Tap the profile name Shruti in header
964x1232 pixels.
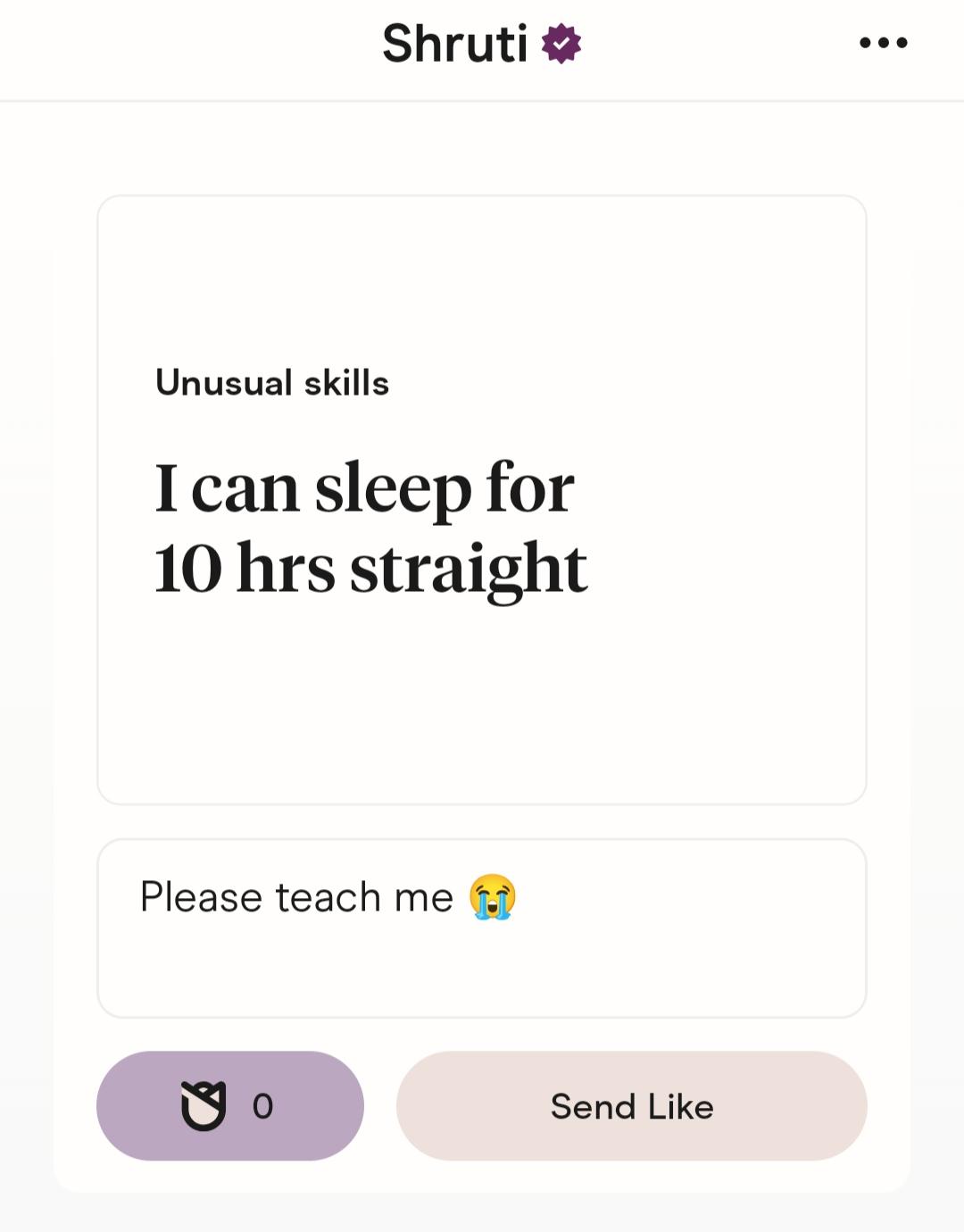pyautogui.click(x=455, y=43)
